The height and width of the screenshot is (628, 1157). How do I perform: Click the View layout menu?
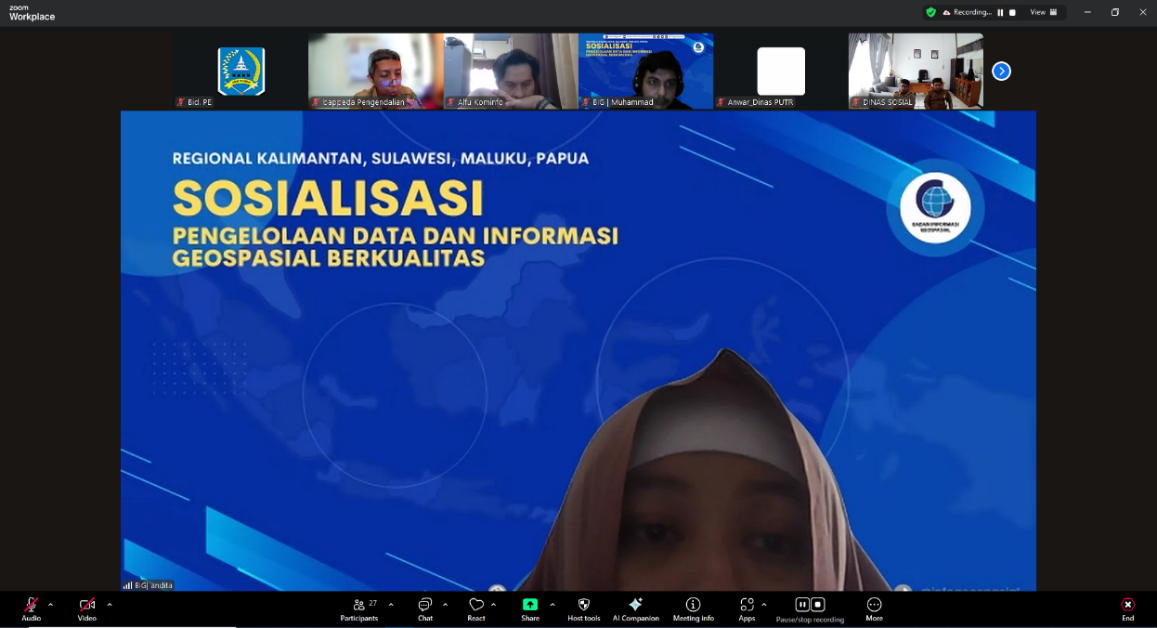[1043, 12]
